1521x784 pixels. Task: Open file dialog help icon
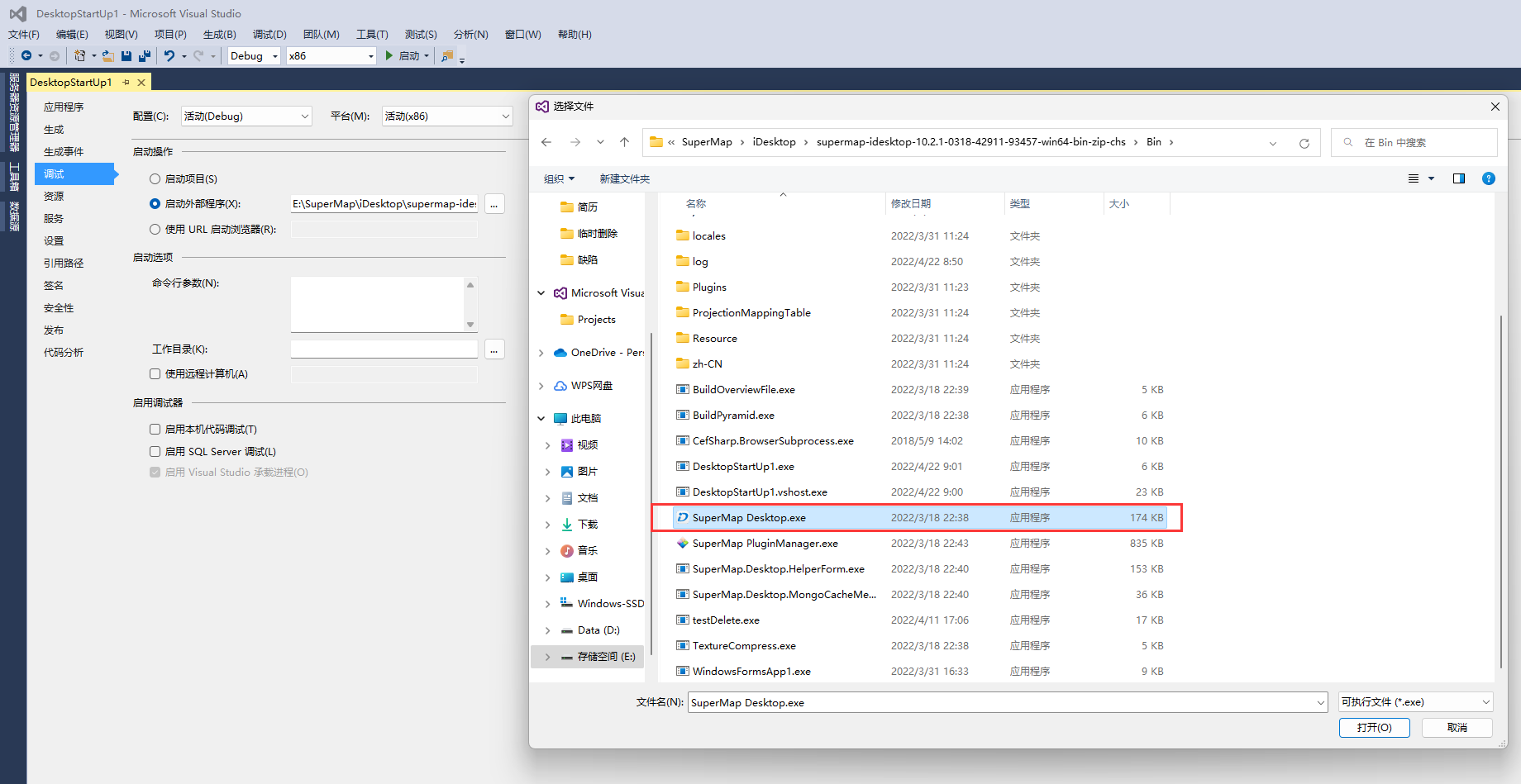point(1489,178)
